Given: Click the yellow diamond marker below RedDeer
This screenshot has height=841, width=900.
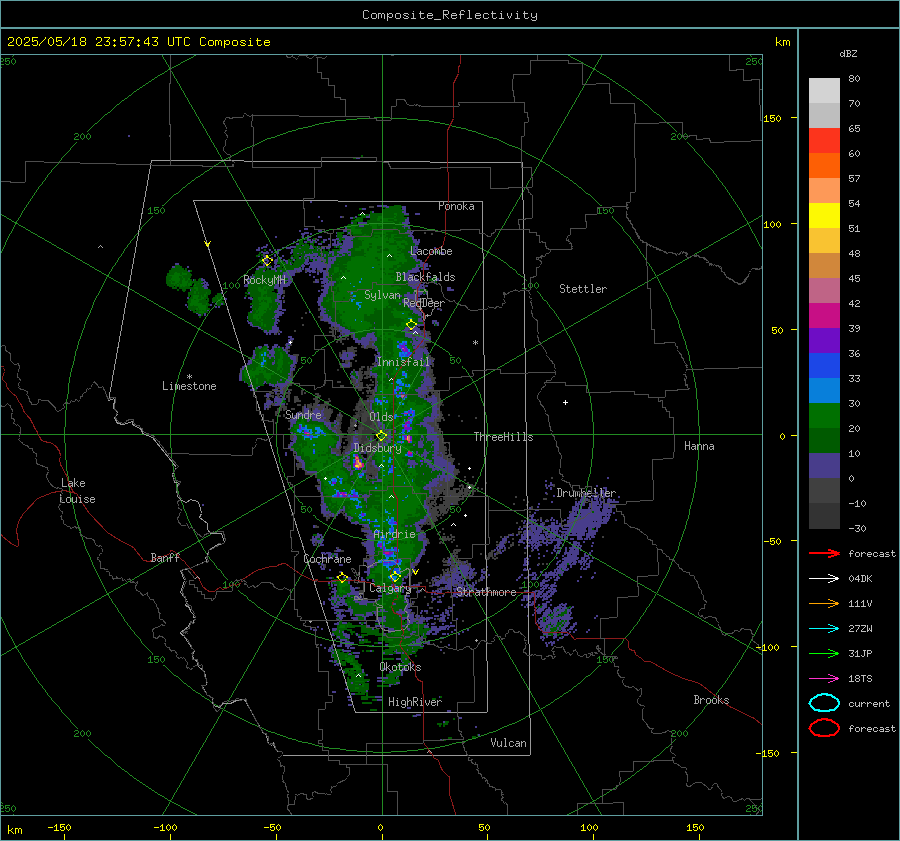Looking at the screenshot, I should click(412, 325).
